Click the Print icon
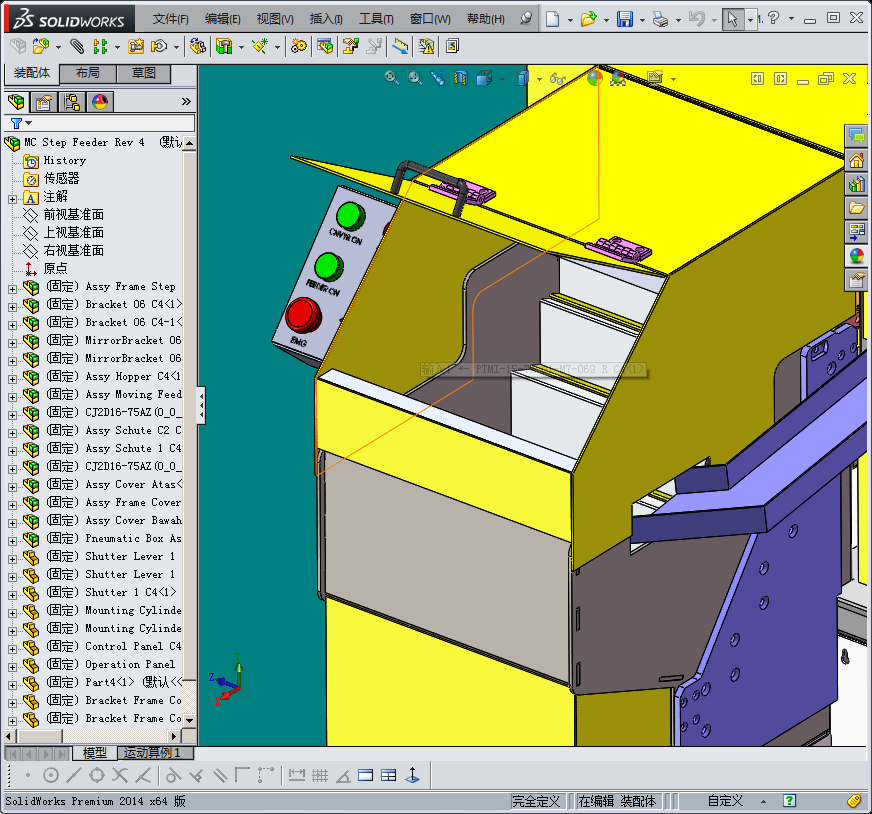Screen dimensions: 872x814 tap(661, 19)
